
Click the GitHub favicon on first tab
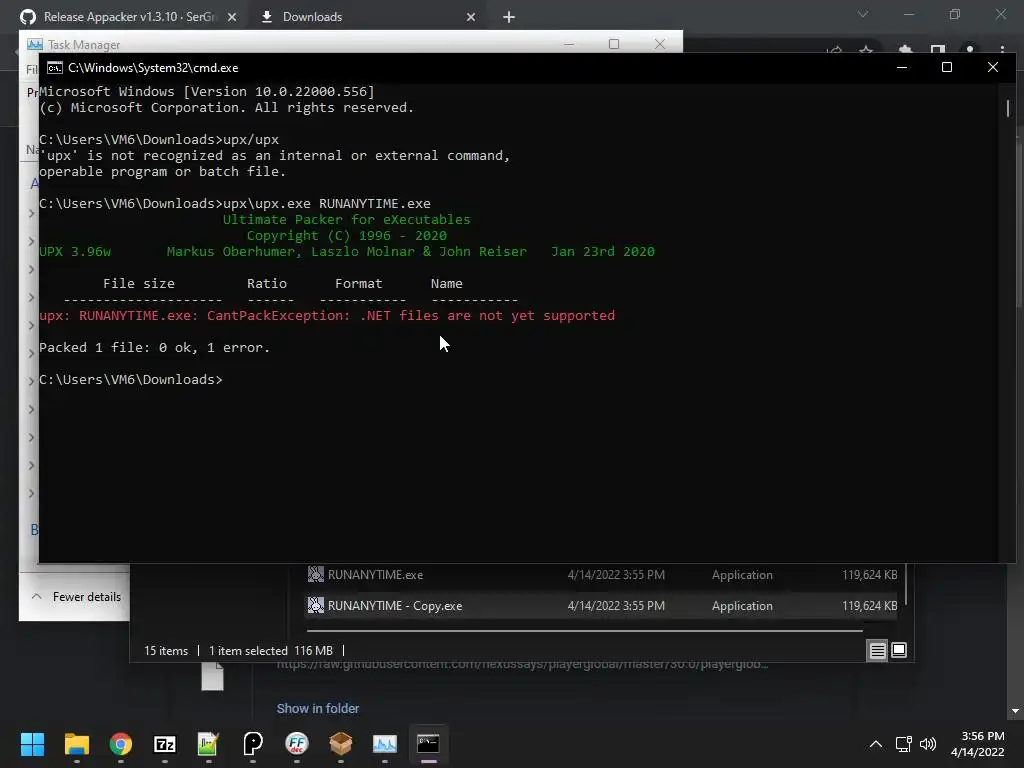point(28,17)
